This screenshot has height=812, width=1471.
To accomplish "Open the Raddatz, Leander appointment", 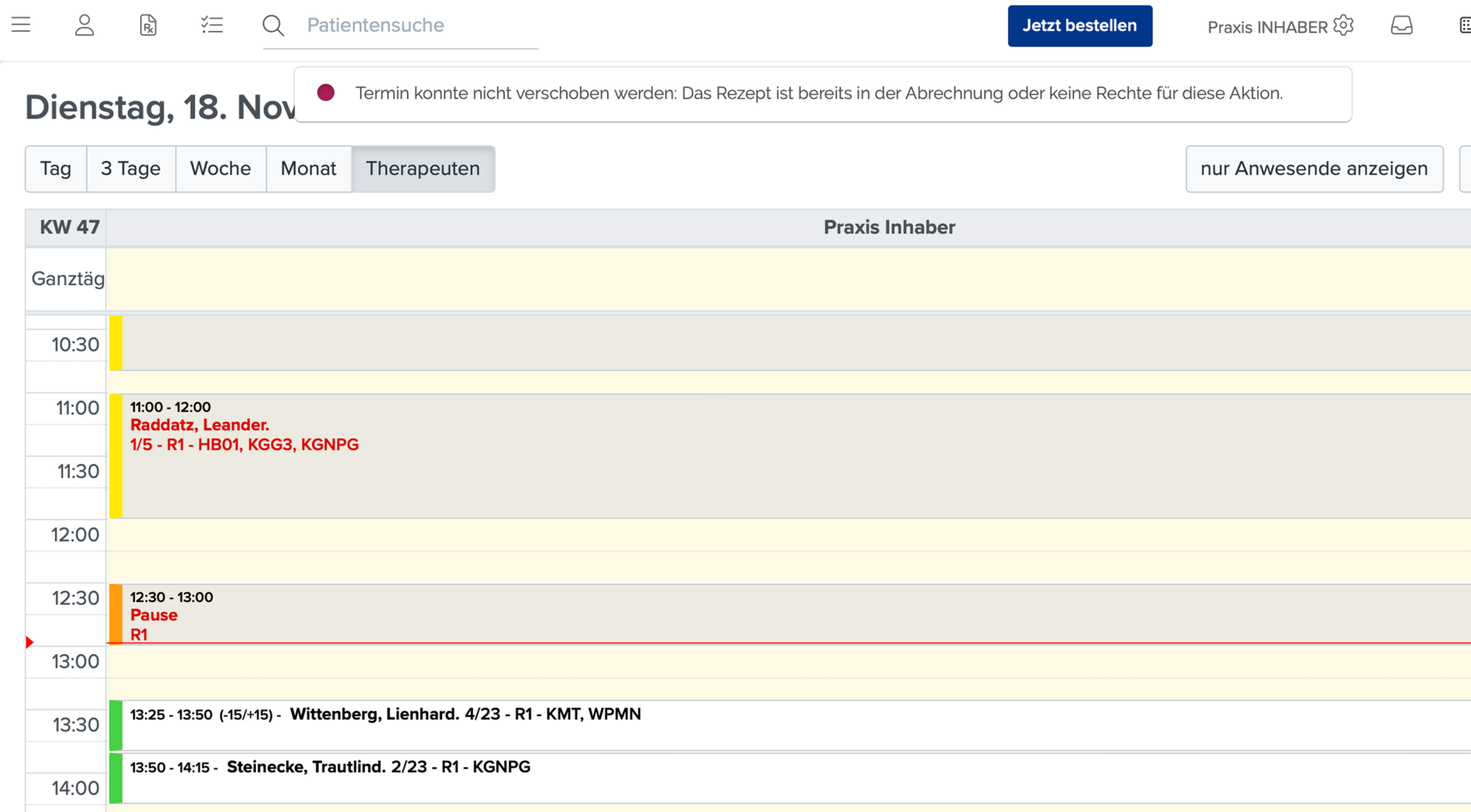I will click(x=789, y=456).
